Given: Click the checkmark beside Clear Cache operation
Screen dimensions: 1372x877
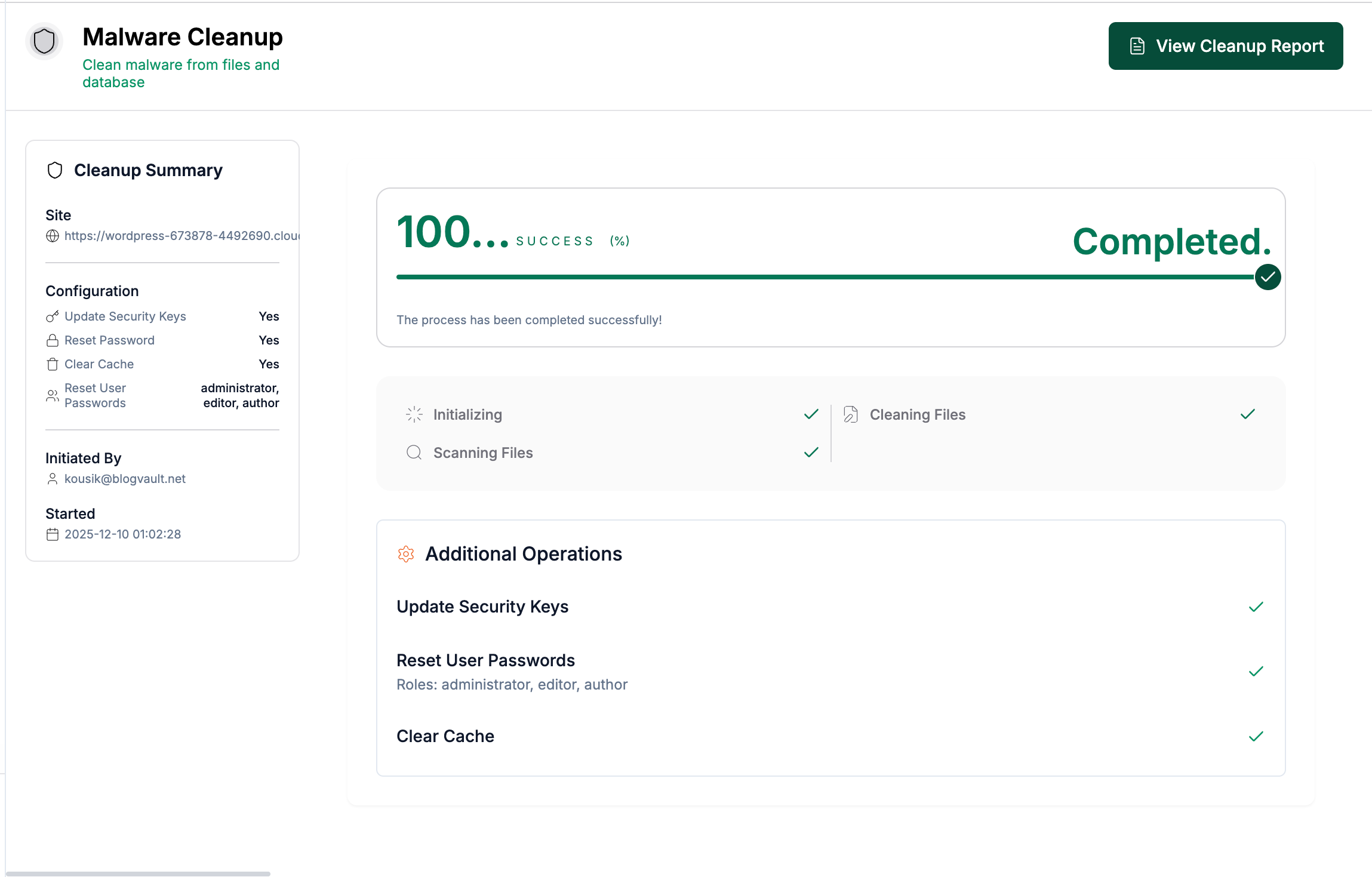Looking at the screenshot, I should 1256,736.
